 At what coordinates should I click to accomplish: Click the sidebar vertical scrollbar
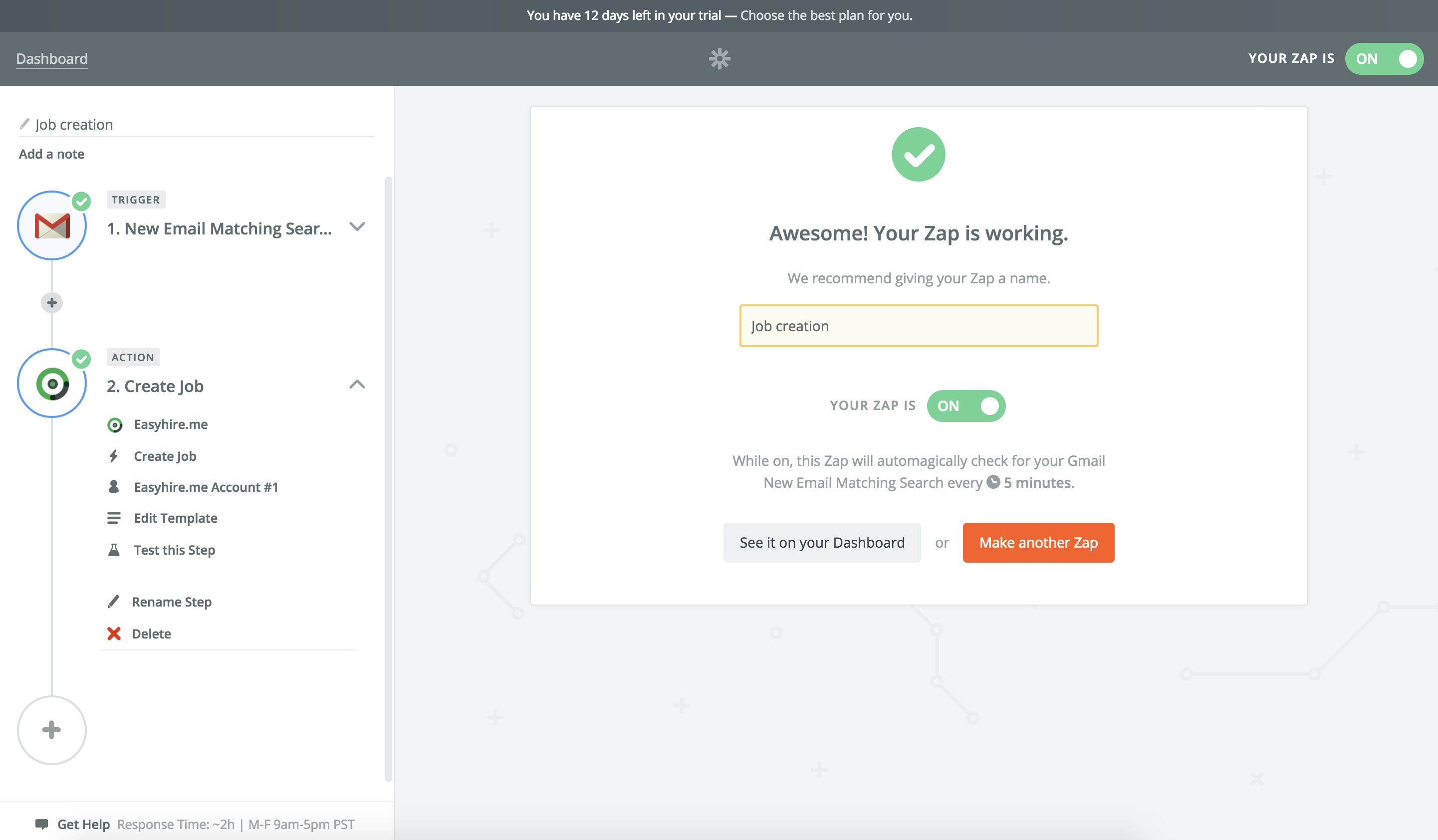pyautogui.click(x=389, y=479)
